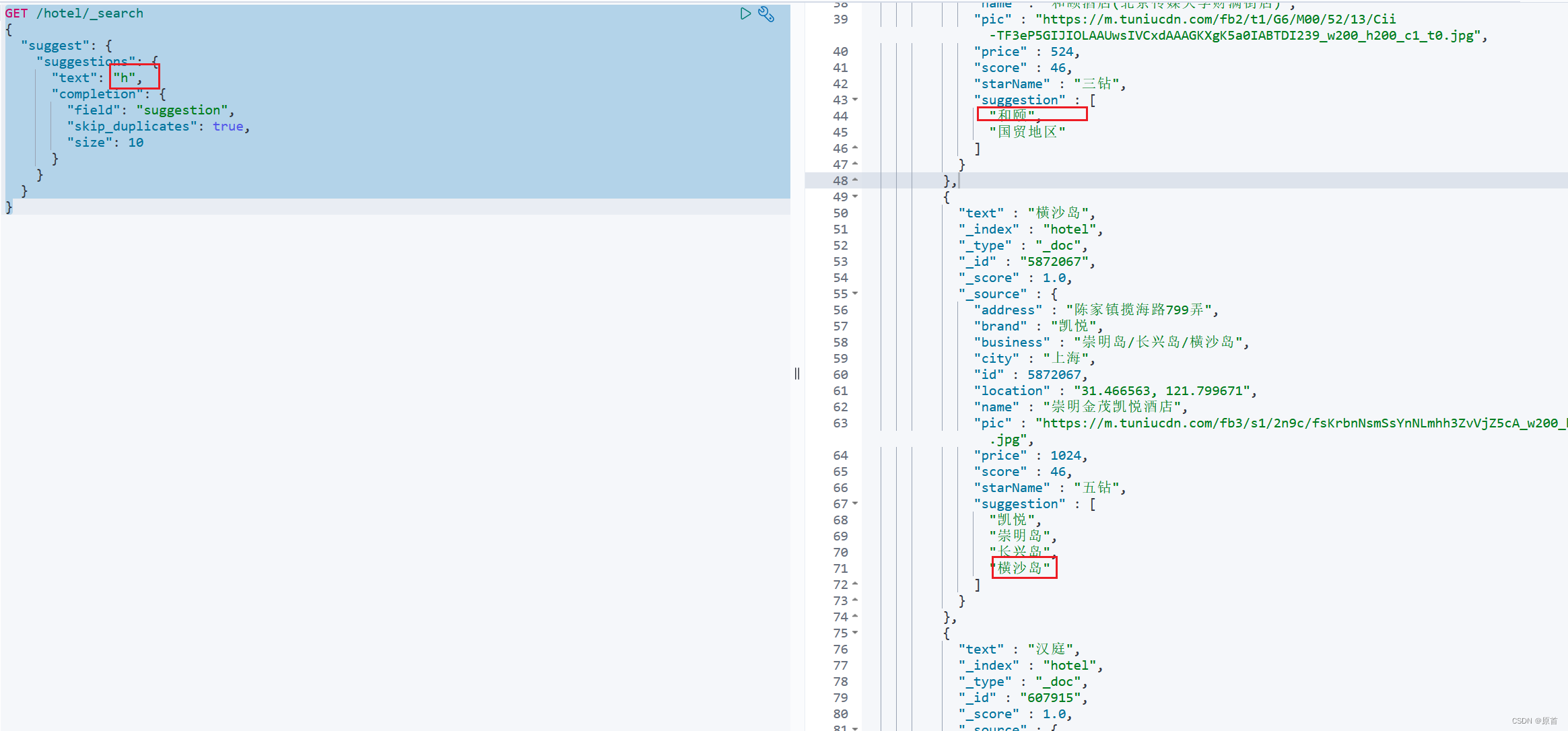
Task: Click the GET /hotel/_search request line
Action: pos(74,13)
